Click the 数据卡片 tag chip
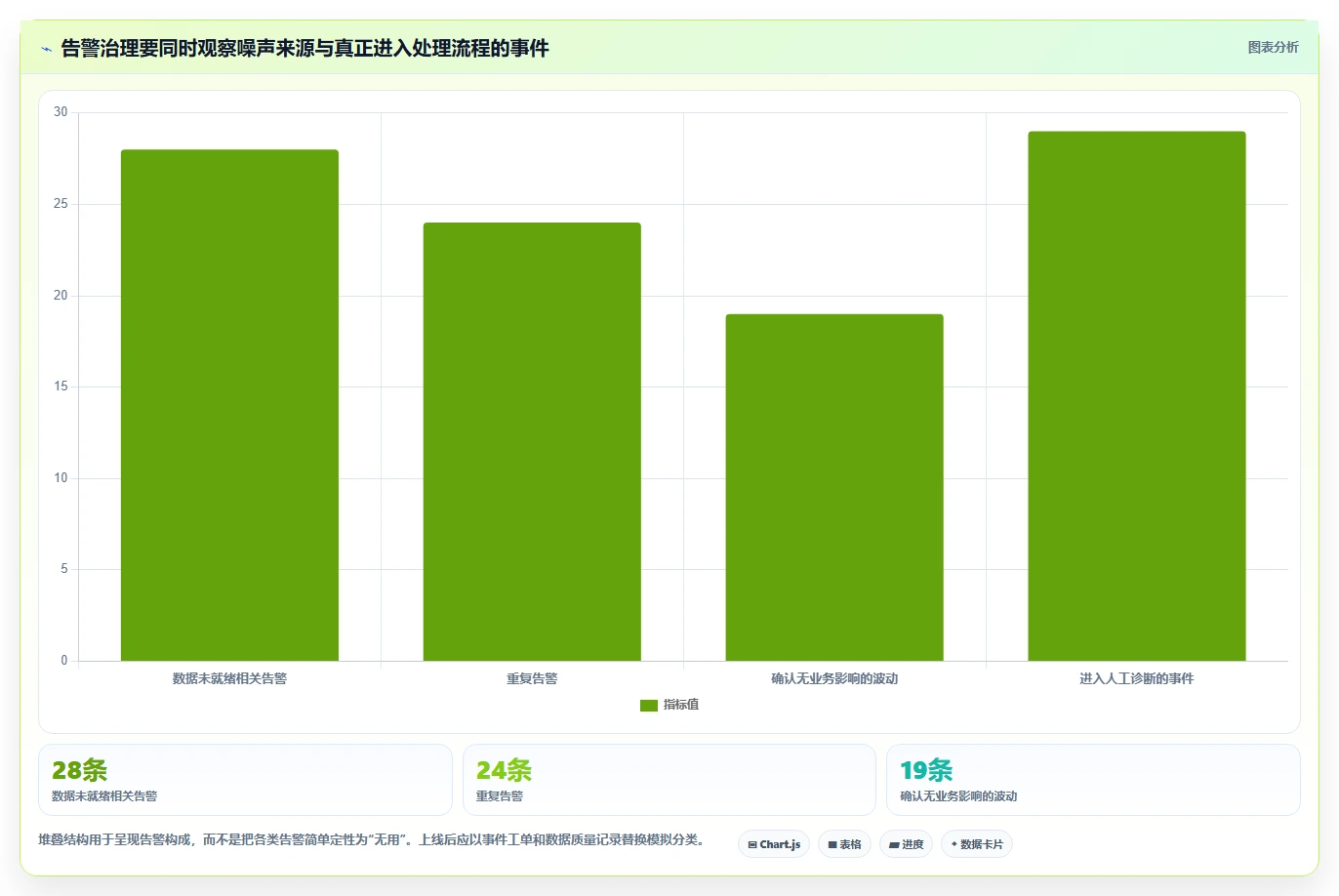 tap(977, 844)
